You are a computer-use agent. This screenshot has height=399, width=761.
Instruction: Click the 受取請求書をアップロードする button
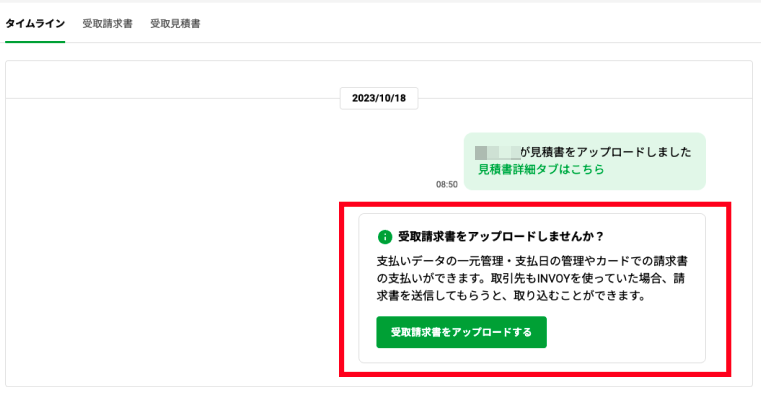tap(462, 332)
